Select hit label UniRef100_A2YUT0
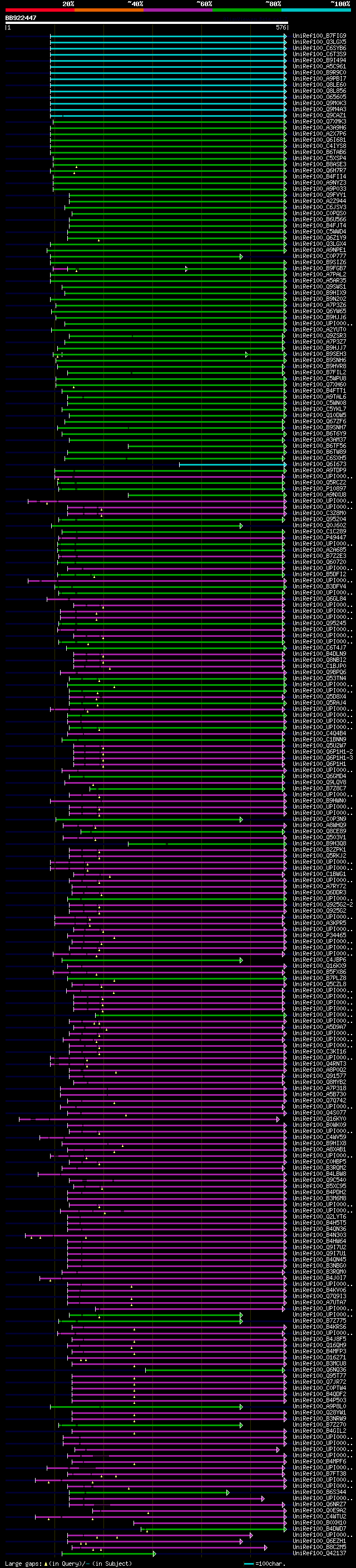The width and height of the screenshot is (356, 1568). (319, 329)
